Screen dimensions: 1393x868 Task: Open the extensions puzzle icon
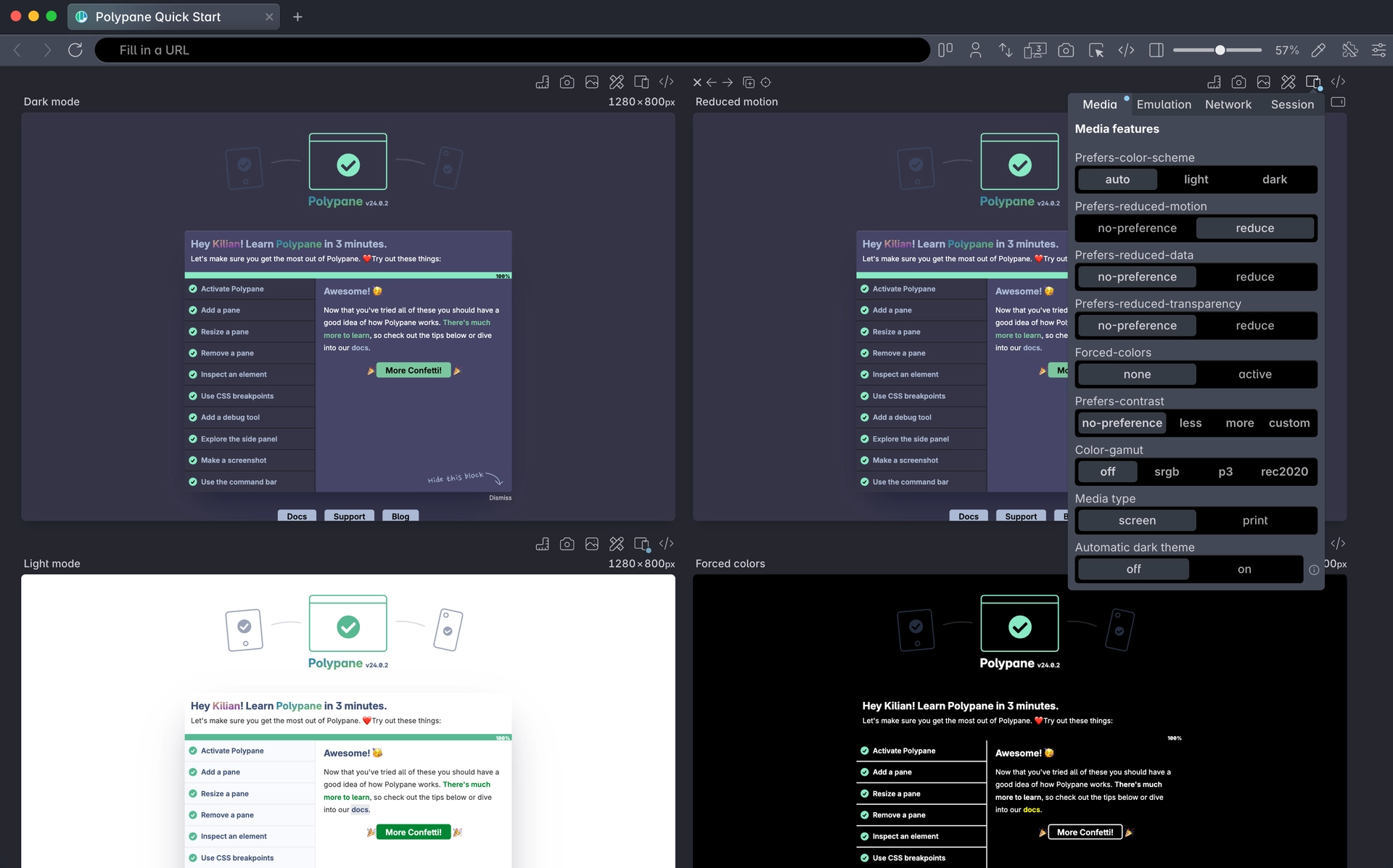[x=1349, y=50]
